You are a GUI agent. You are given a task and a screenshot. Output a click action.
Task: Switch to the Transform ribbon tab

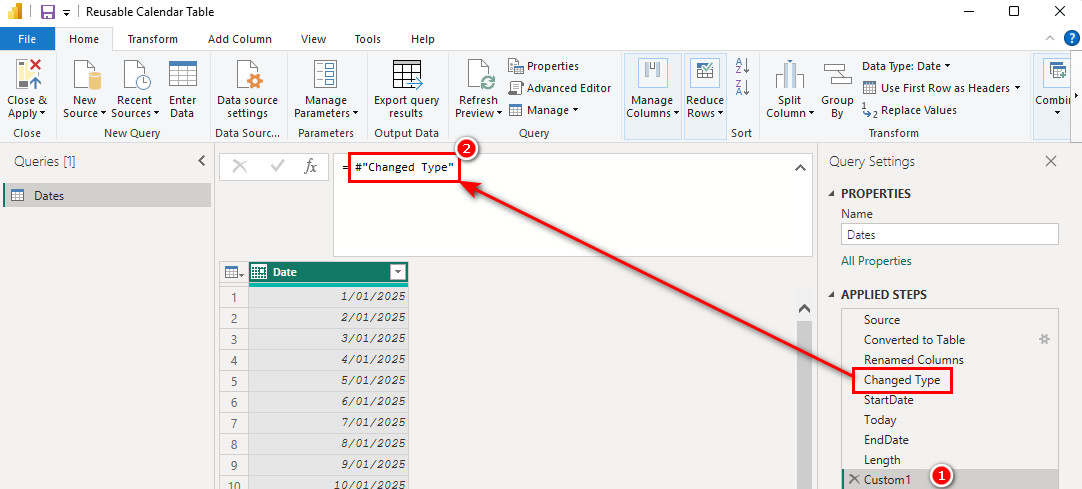click(x=152, y=39)
